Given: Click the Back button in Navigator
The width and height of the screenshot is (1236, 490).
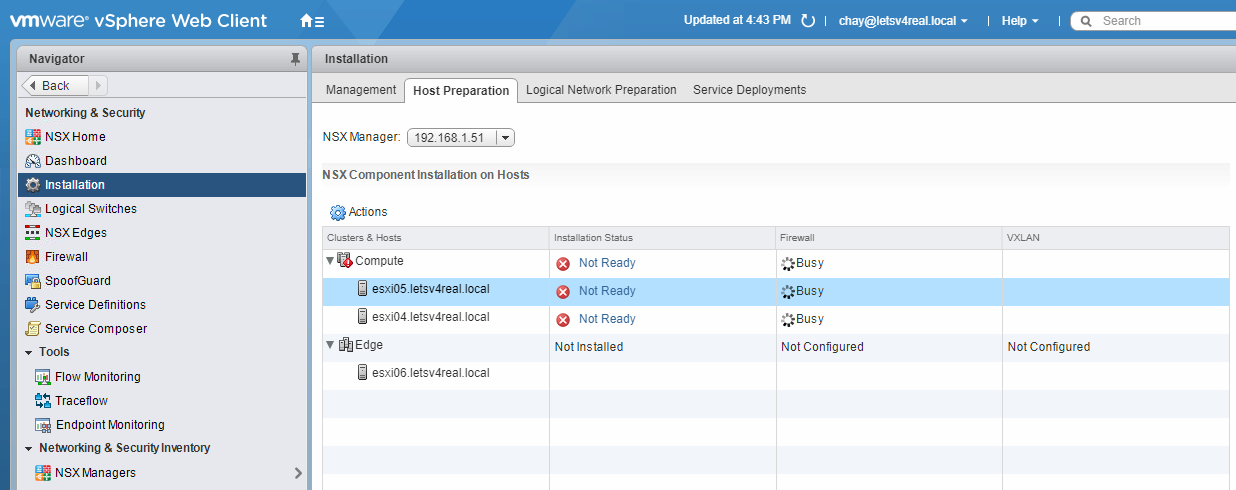Looking at the screenshot, I should pyautogui.click(x=55, y=86).
